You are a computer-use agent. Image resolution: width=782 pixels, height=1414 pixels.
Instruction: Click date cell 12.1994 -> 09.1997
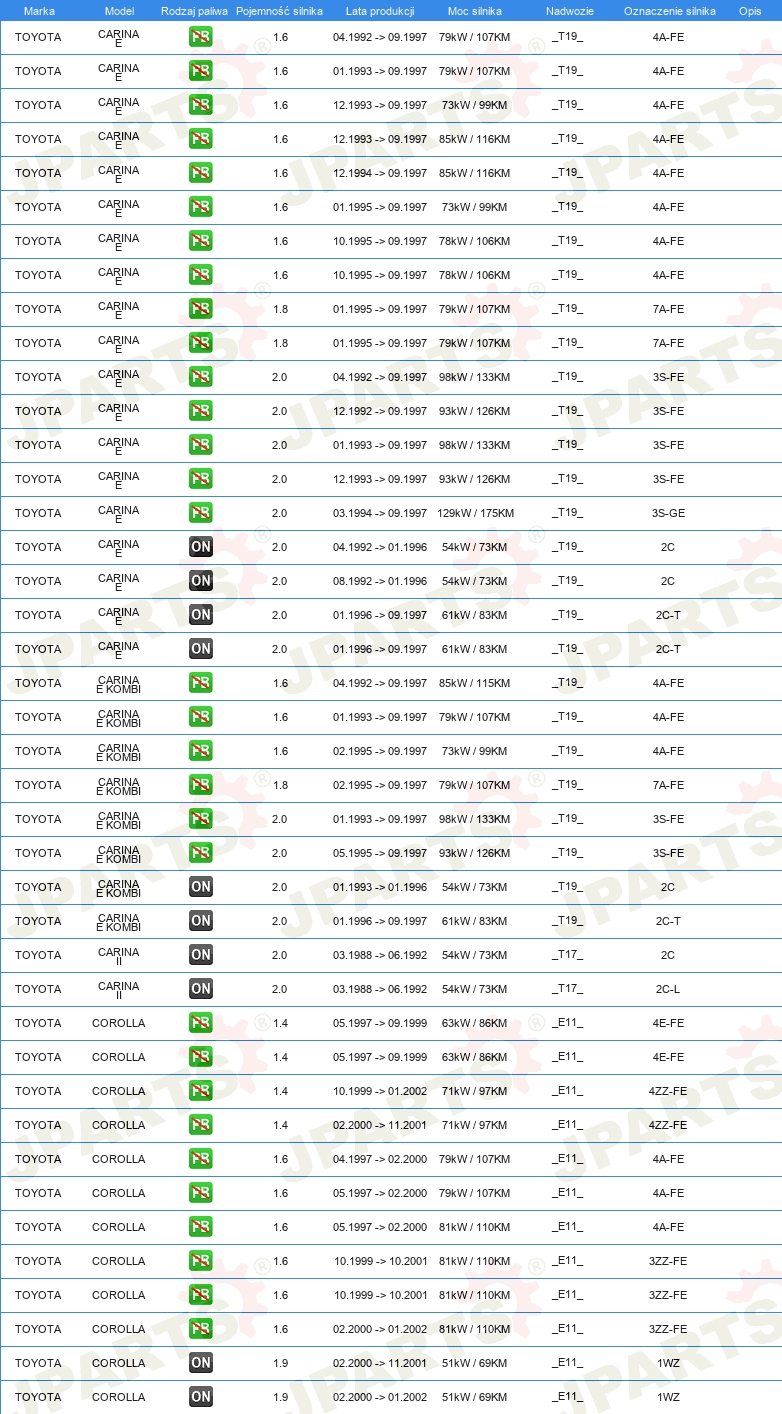pos(380,173)
